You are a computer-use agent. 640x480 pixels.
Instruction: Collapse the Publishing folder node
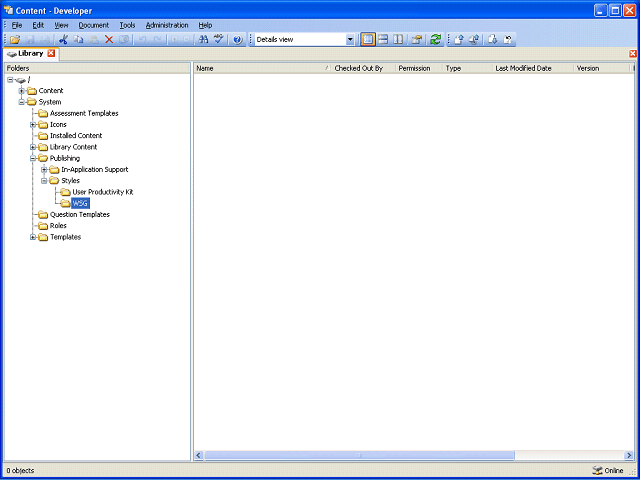point(33,158)
